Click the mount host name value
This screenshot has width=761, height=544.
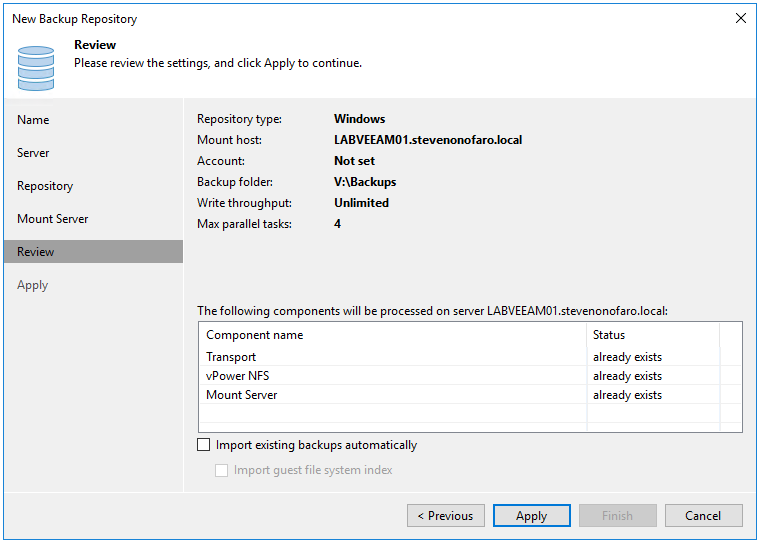click(427, 140)
